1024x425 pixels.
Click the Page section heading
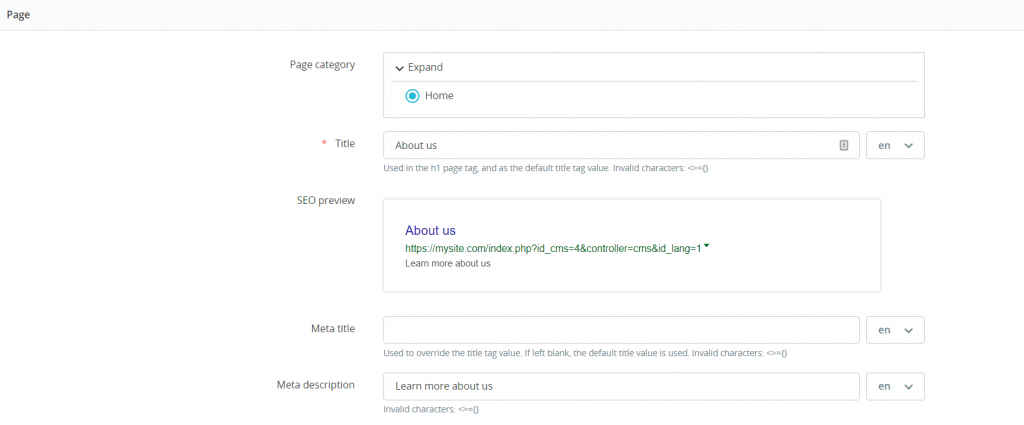tap(18, 14)
